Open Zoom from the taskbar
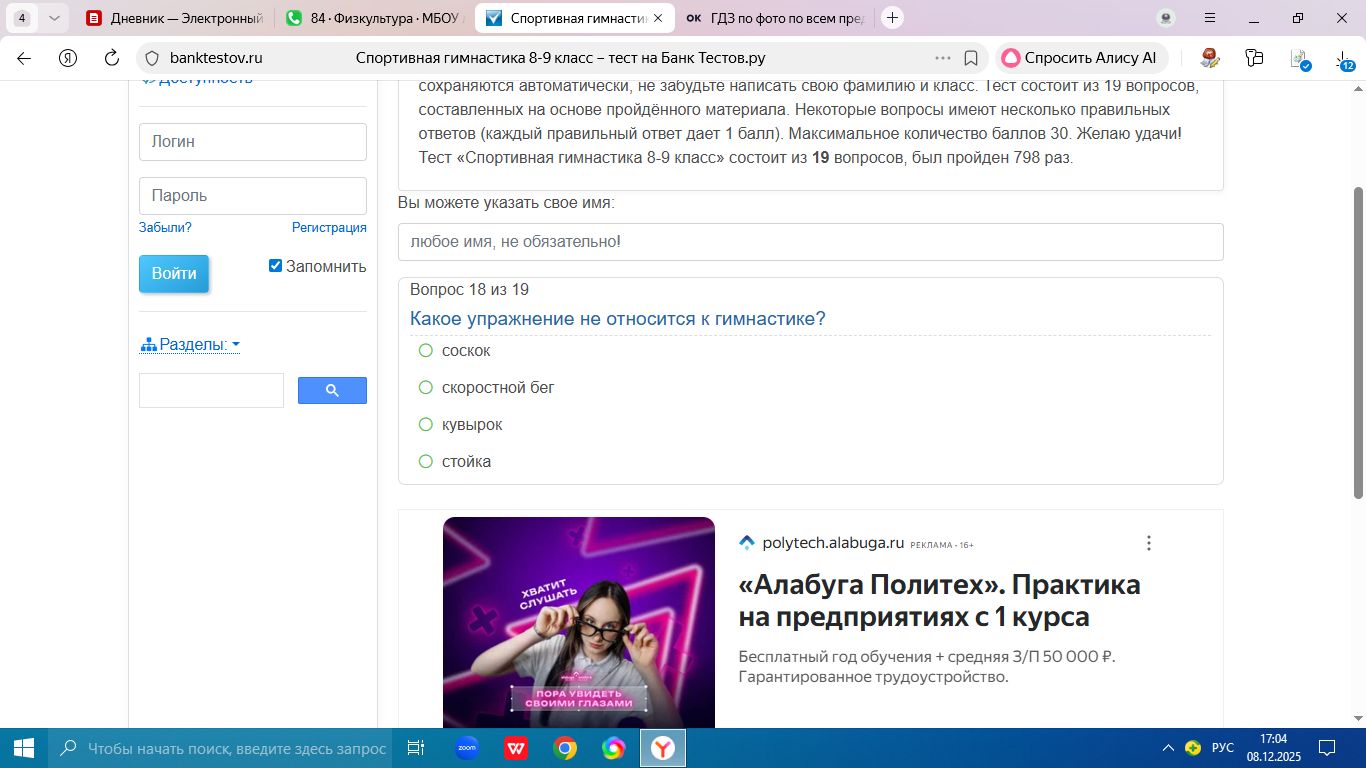 (x=466, y=748)
